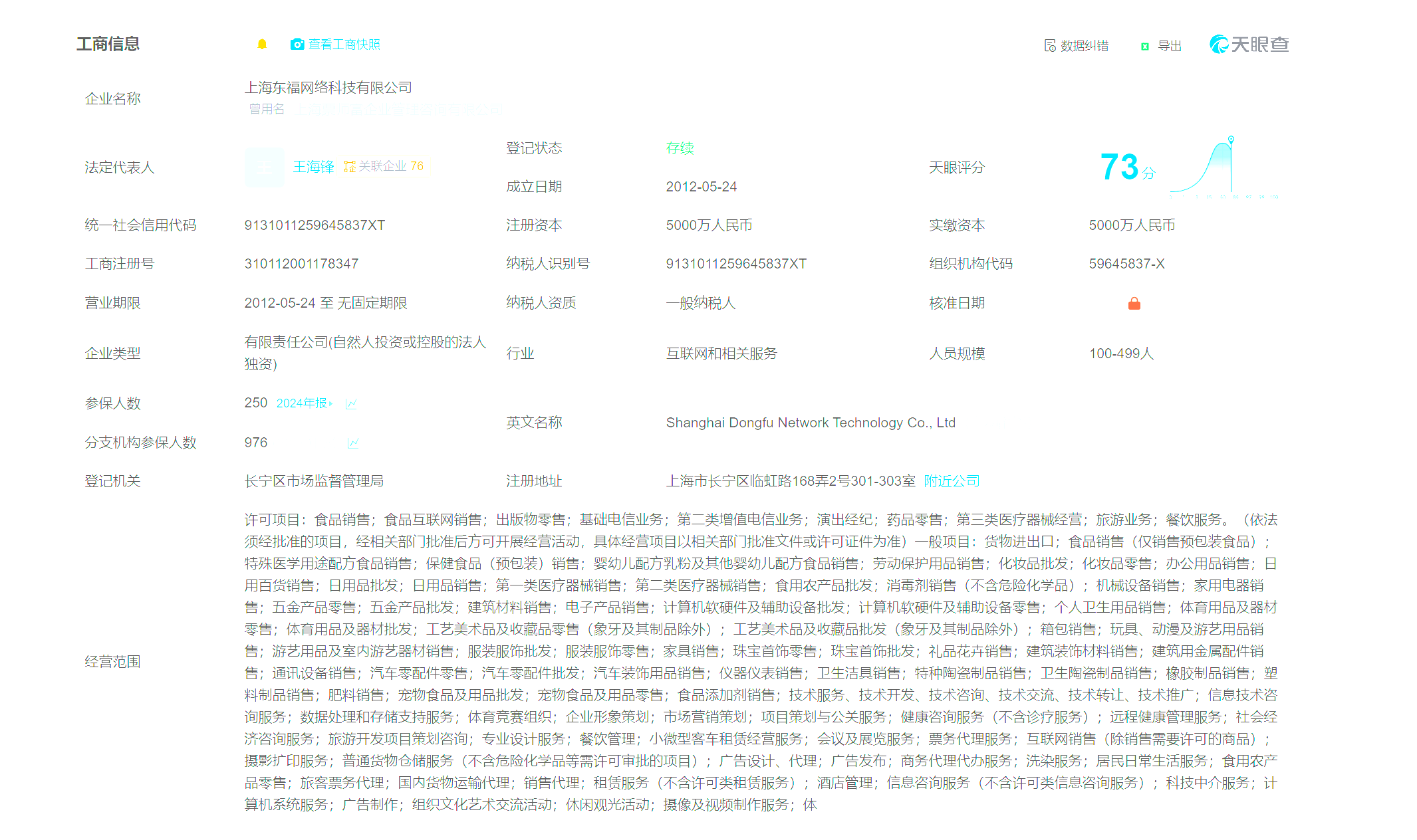Image resolution: width=1417 pixels, height=840 pixels.
Task: Click the green export icon
Action: click(x=1145, y=46)
